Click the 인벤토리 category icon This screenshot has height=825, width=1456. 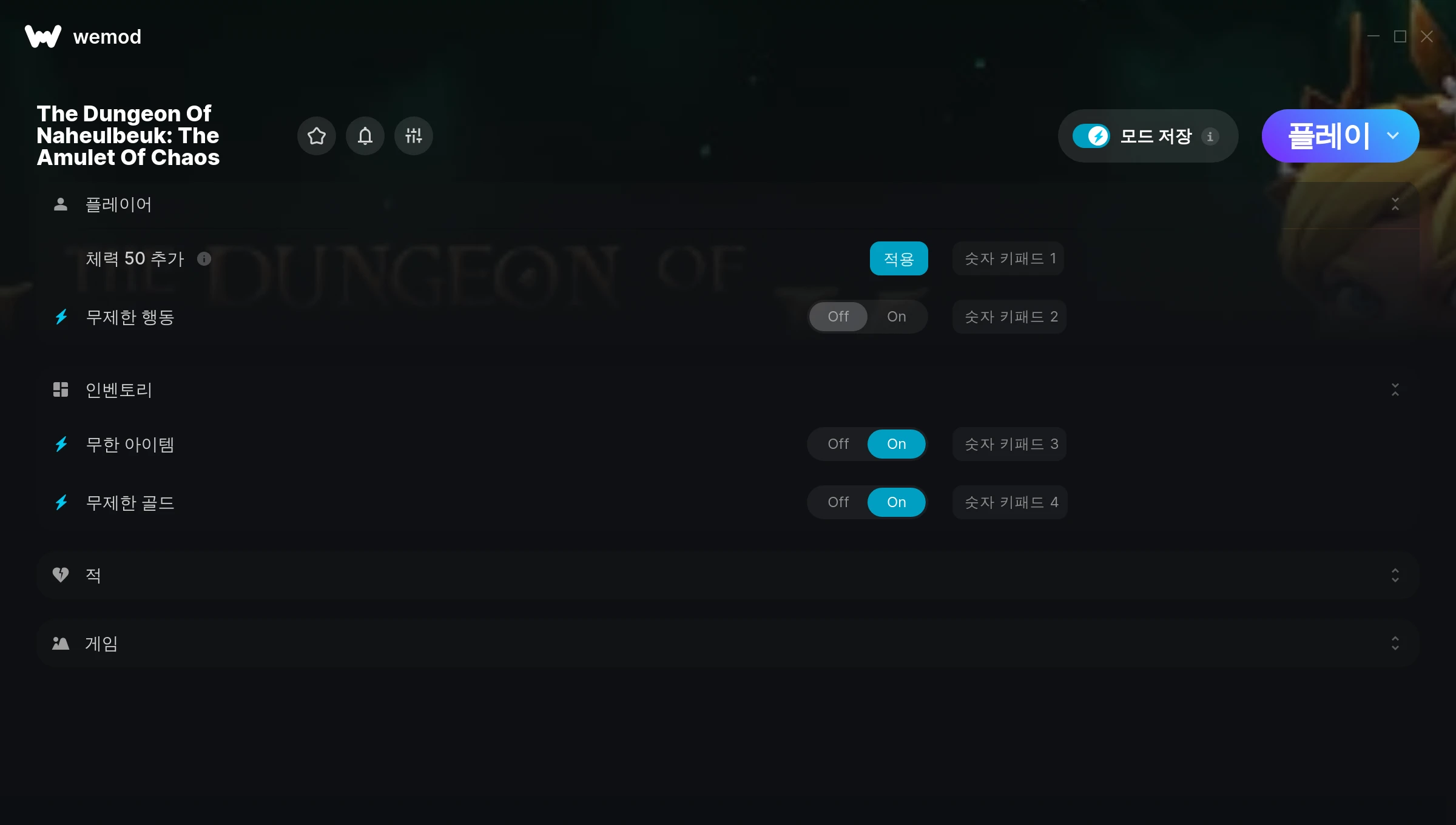click(61, 389)
